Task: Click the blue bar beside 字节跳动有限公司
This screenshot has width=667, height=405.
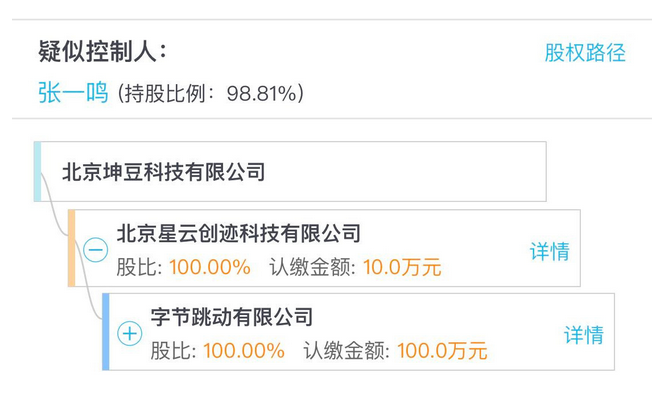Action: pyautogui.click(x=106, y=332)
